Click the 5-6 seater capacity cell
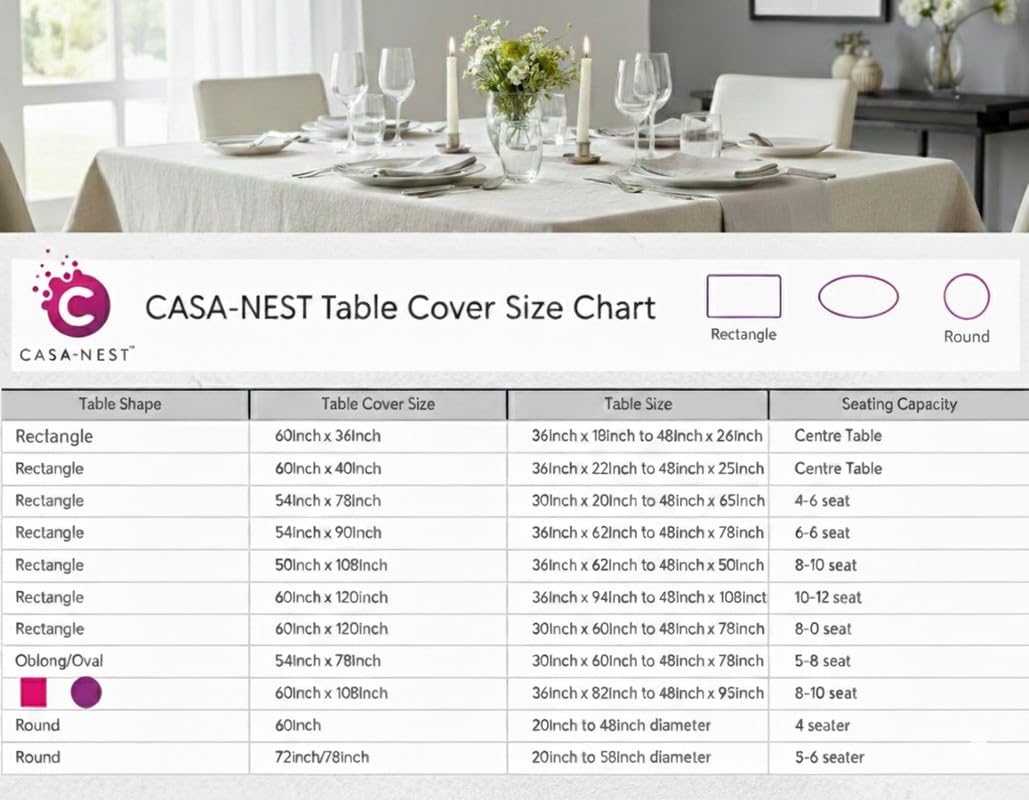Screen dimensions: 1029x800 [829, 757]
